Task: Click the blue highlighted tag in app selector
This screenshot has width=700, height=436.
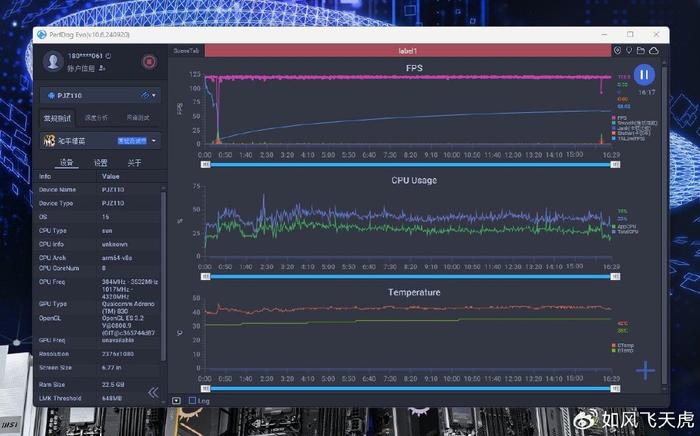Action: [132, 141]
